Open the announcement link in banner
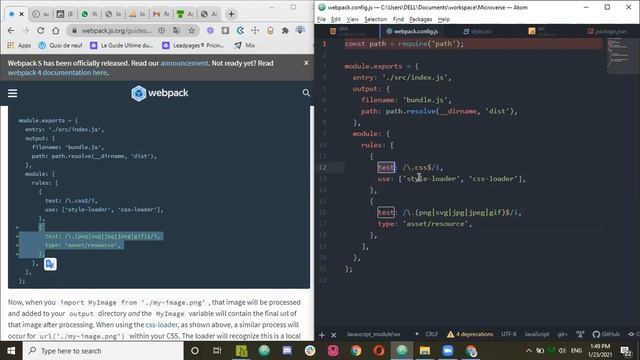This screenshot has height=360, width=640. 184,63
